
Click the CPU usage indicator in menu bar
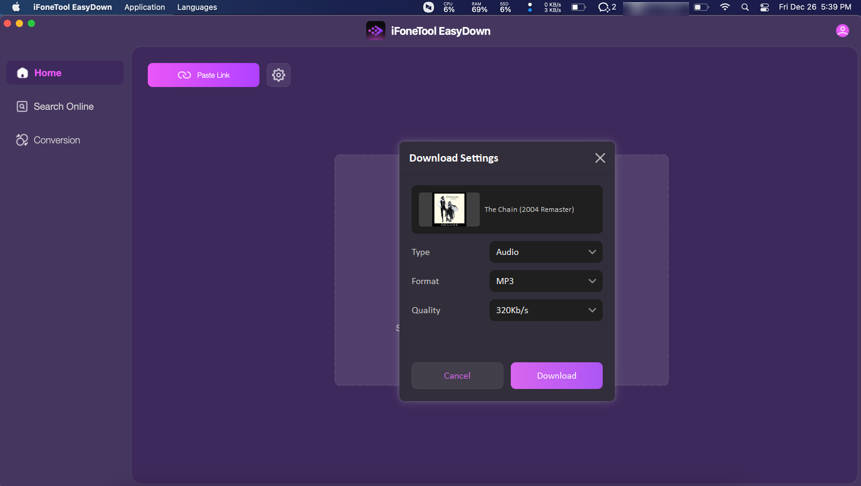pyautogui.click(x=449, y=7)
